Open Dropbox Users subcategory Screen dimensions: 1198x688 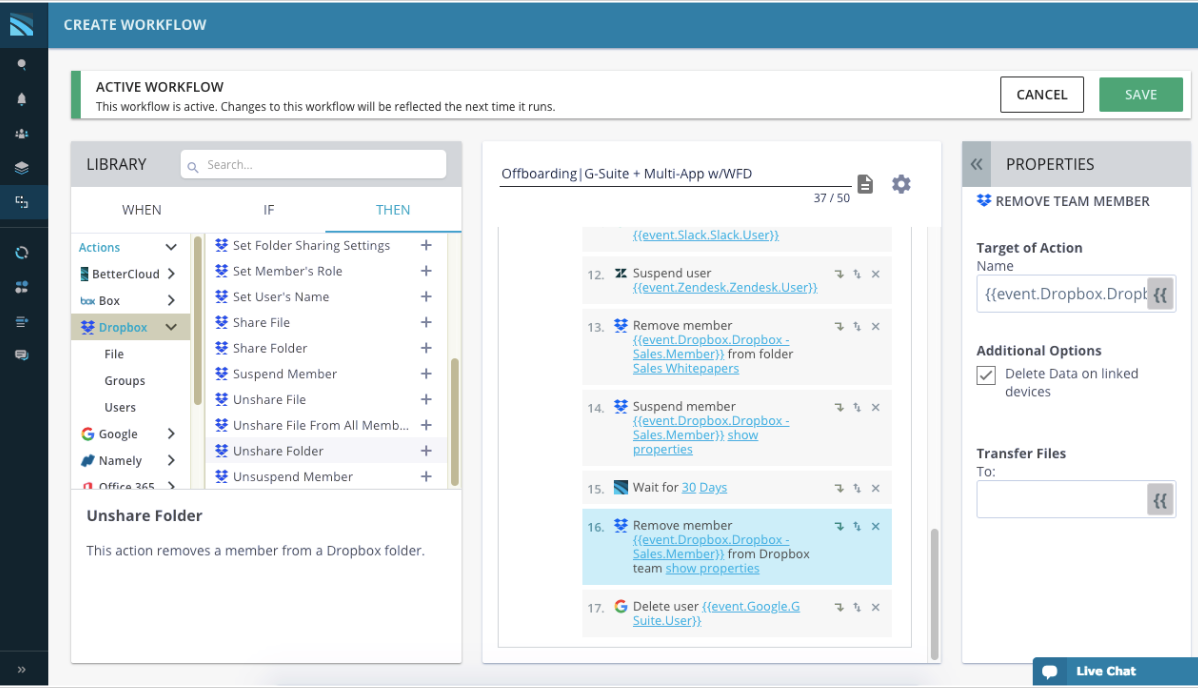120,407
